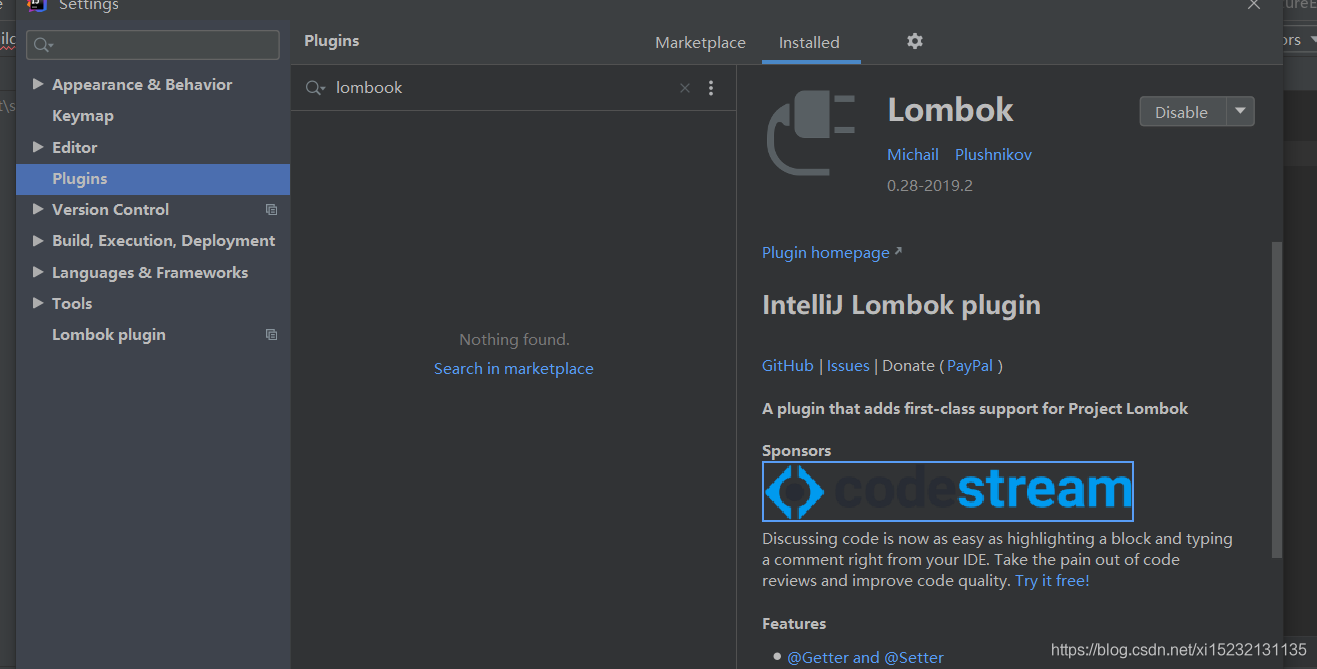Disable the Lombok plugin
The width and height of the screenshot is (1317, 669).
(x=1182, y=112)
